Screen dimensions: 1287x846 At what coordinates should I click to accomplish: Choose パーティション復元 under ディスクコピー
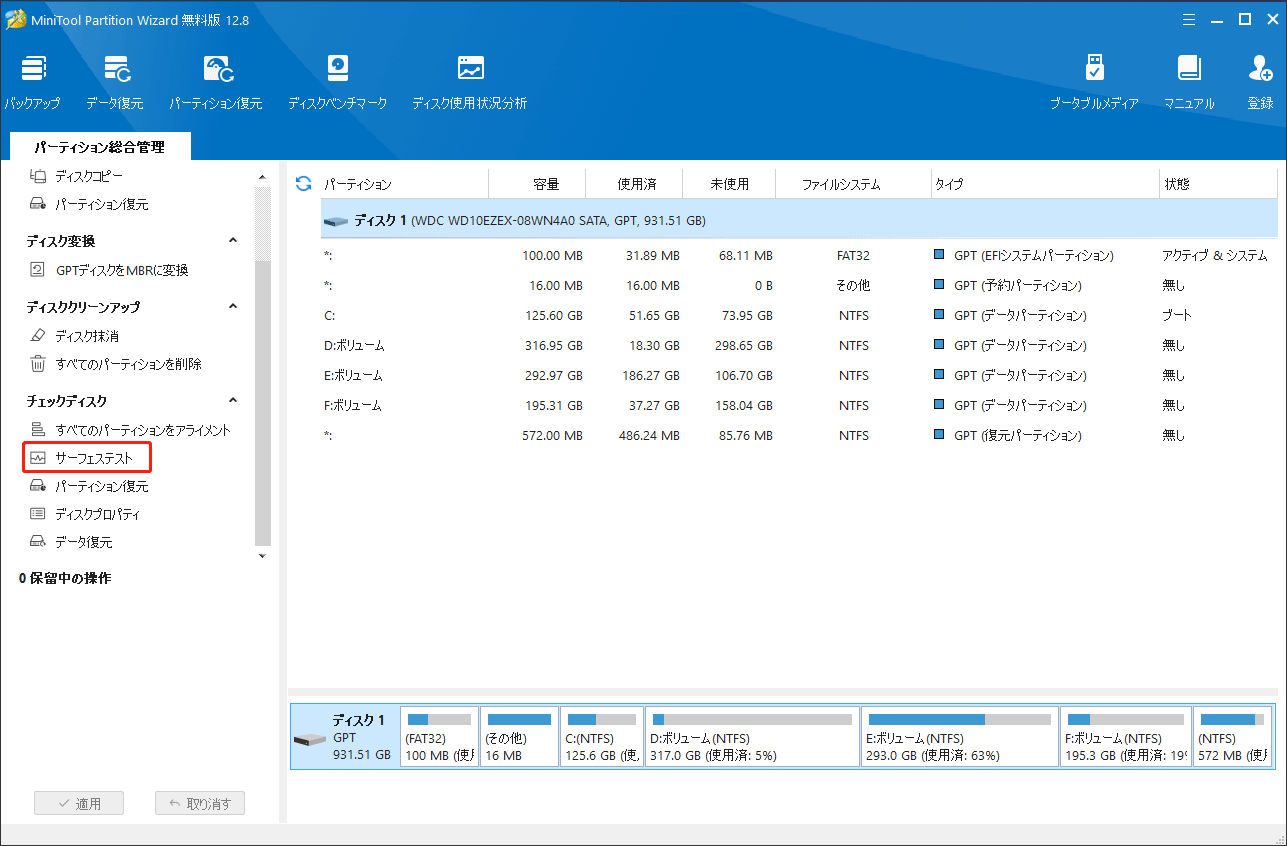point(101,204)
